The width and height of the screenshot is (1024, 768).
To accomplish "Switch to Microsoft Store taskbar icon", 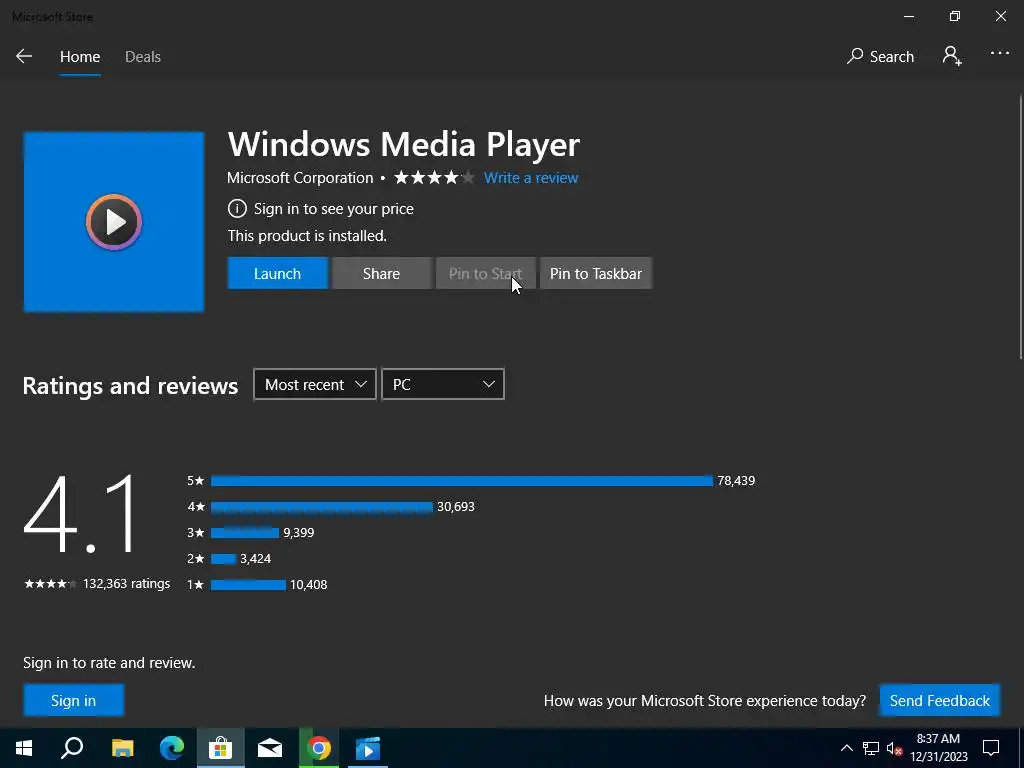I will [x=221, y=748].
